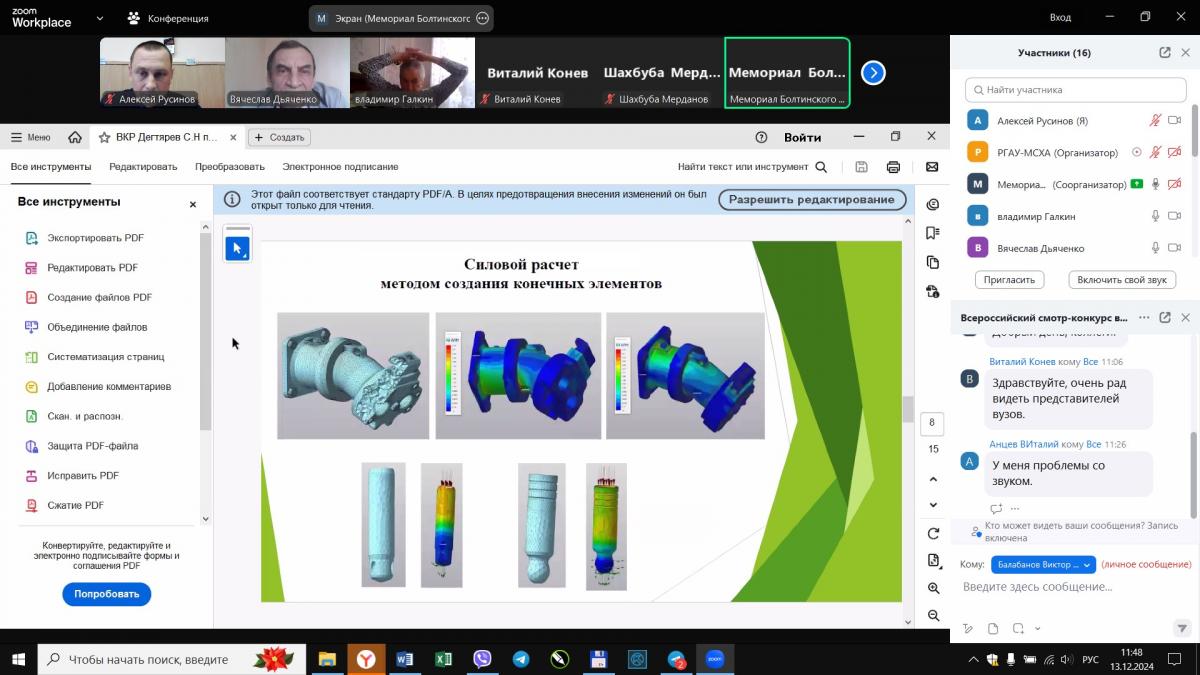Open the page thumbnails panel icon
Screen dimensions: 1200x675
[933, 262]
